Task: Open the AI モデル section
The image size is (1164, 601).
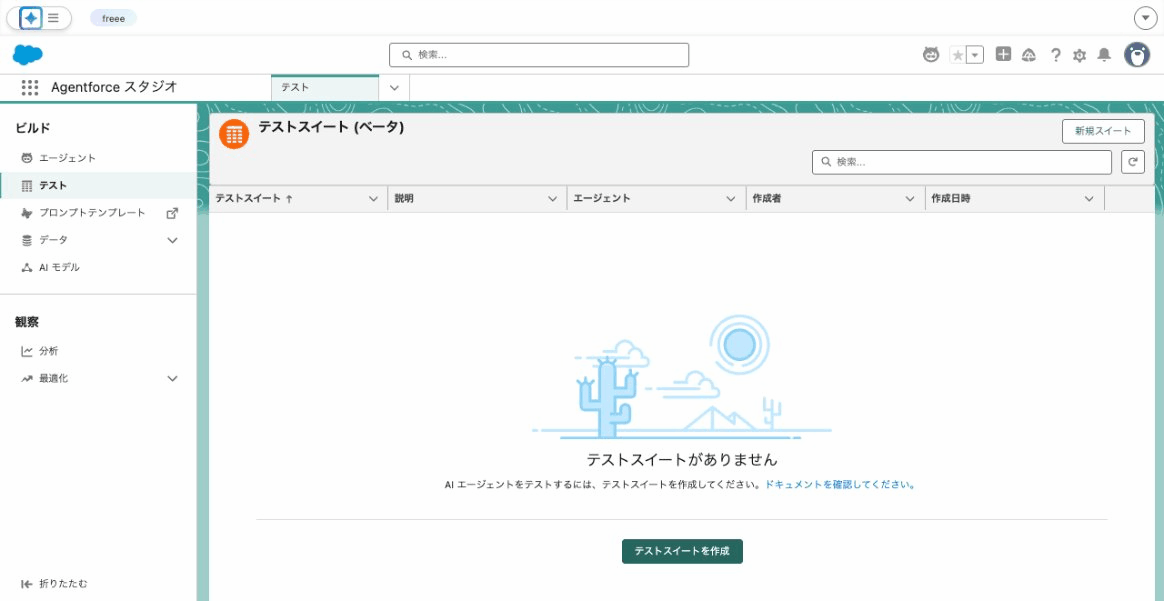Action: pos(62,266)
